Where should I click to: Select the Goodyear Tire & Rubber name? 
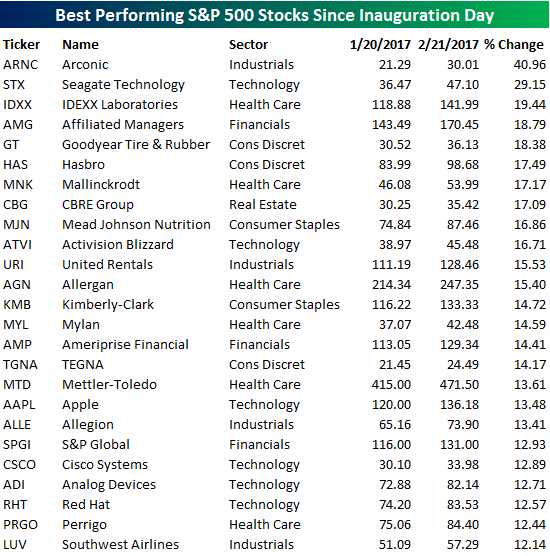click(136, 145)
